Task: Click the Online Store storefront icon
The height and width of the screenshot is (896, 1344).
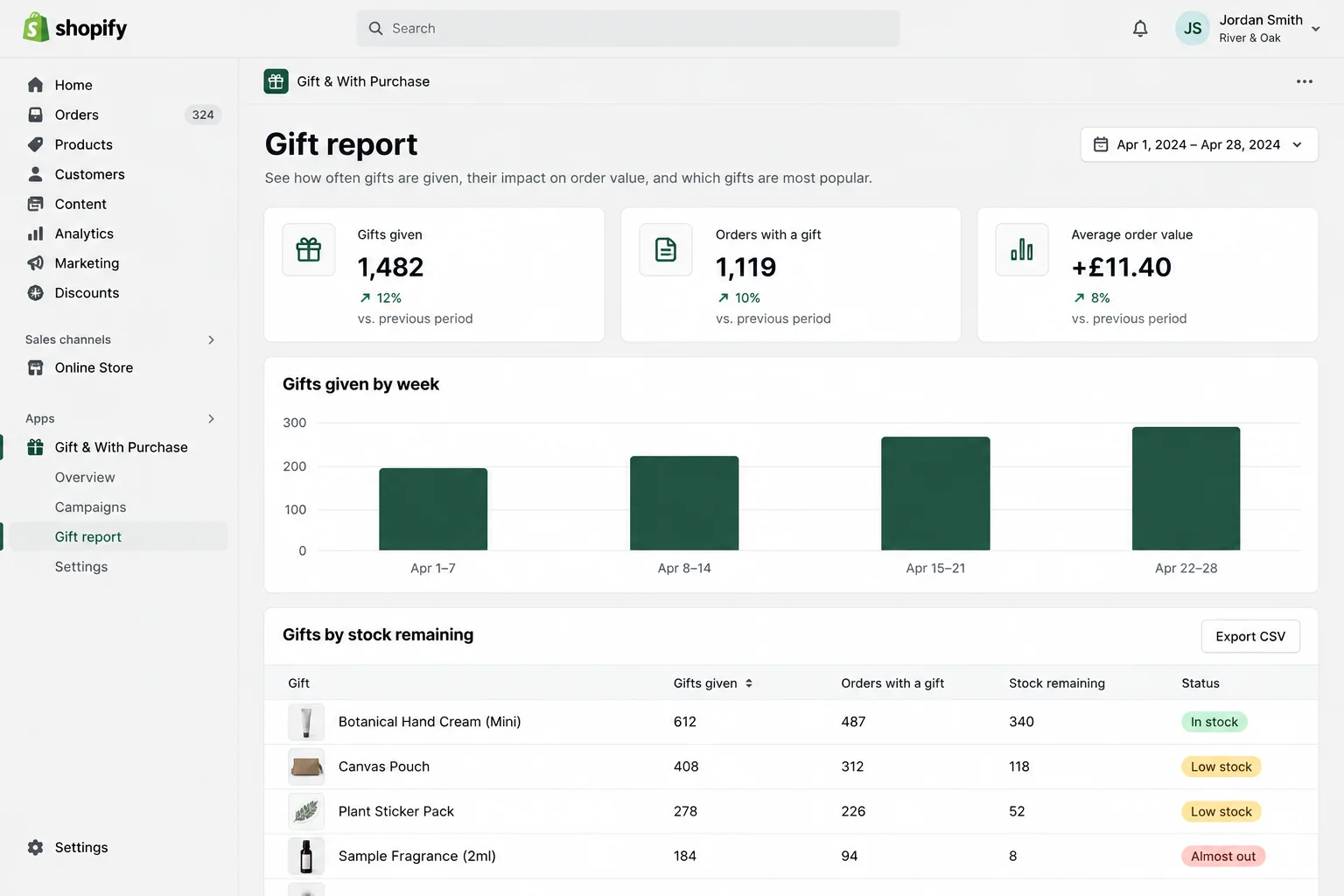Action: pos(35,367)
